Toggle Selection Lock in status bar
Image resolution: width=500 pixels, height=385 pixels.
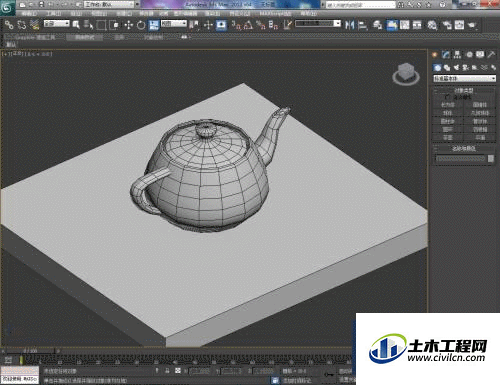167,371
